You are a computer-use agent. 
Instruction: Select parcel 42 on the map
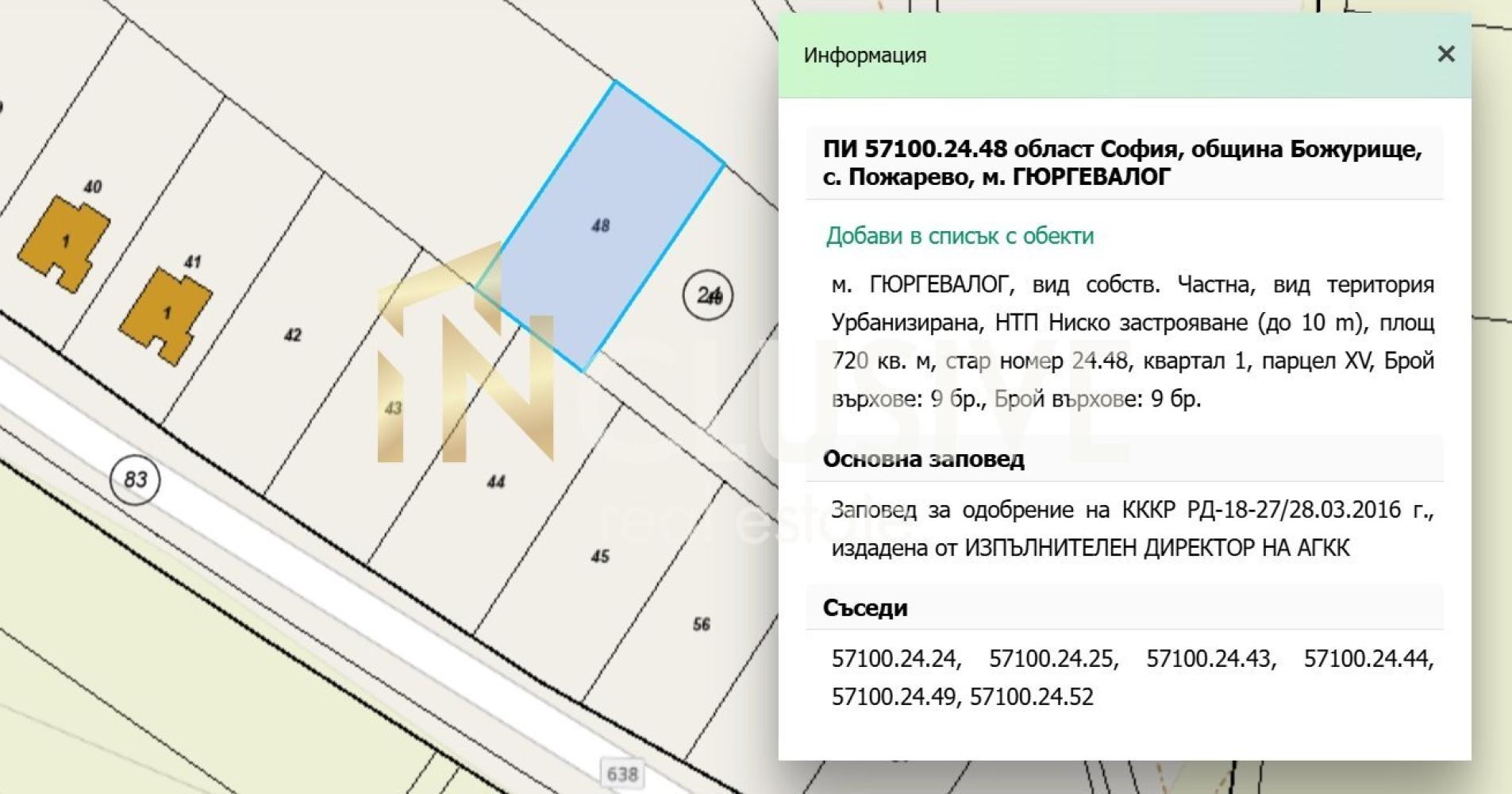point(293,335)
